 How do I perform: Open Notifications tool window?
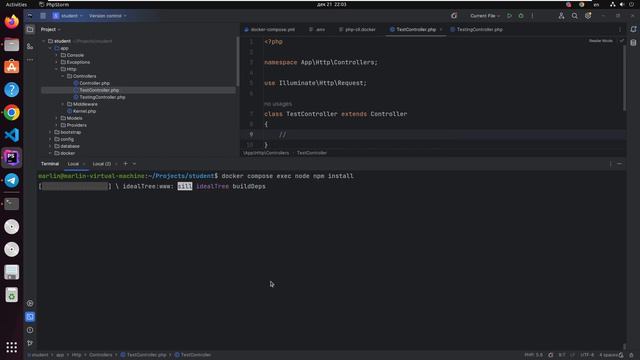click(633, 29)
